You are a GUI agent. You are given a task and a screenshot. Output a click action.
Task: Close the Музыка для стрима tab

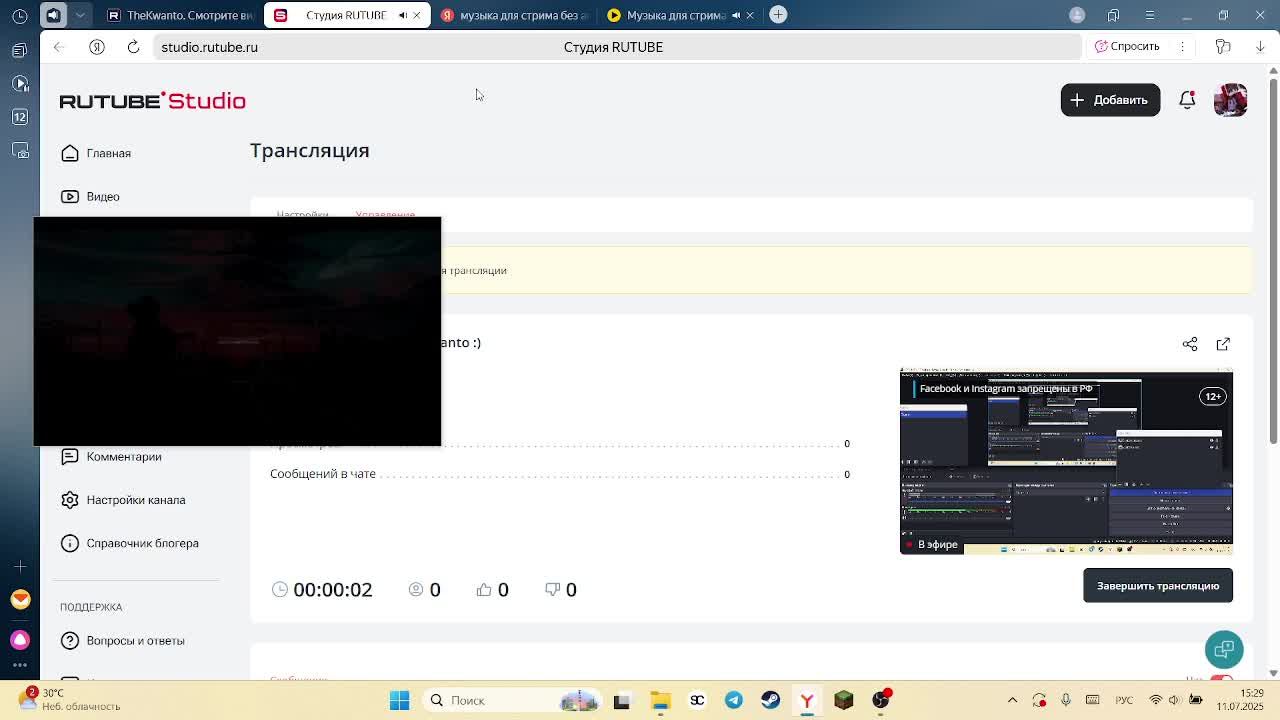[x=749, y=15]
